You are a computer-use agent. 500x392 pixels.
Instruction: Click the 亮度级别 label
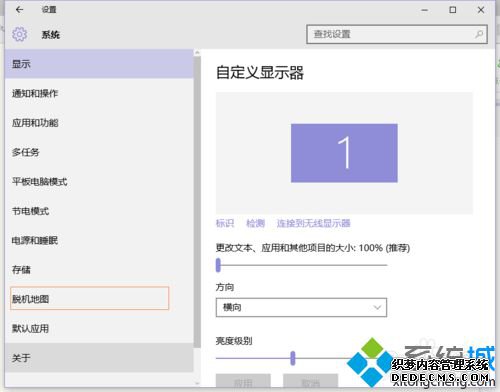[x=234, y=341]
